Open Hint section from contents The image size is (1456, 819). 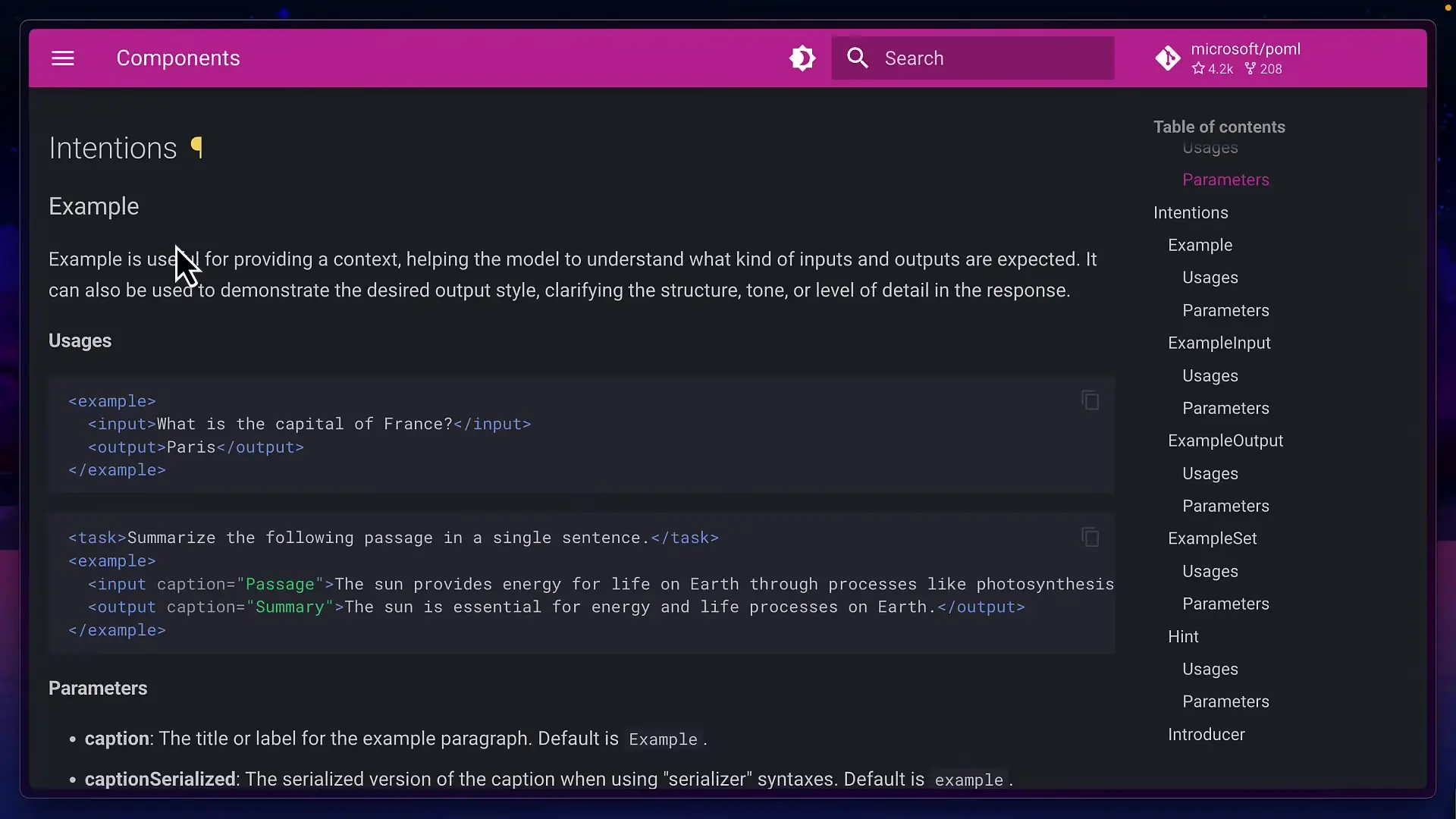pyautogui.click(x=1183, y=637)
